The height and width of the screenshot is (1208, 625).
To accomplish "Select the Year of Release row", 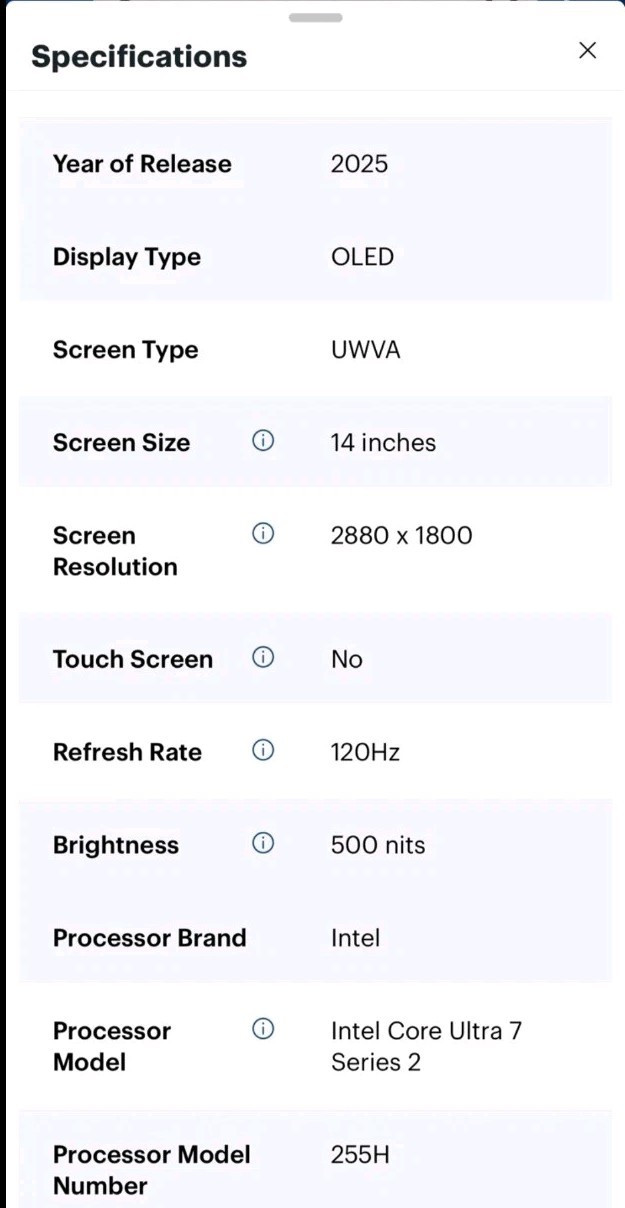I will 315,164.
